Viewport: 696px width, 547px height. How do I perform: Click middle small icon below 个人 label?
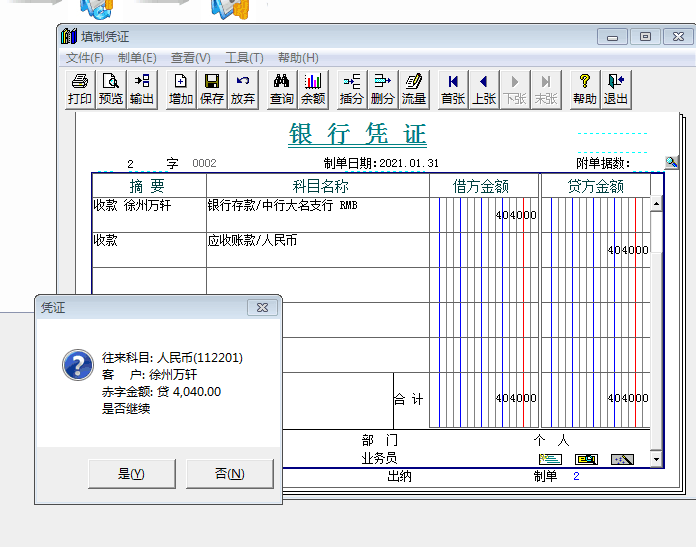pyautogui.click(x=586, y=459)
